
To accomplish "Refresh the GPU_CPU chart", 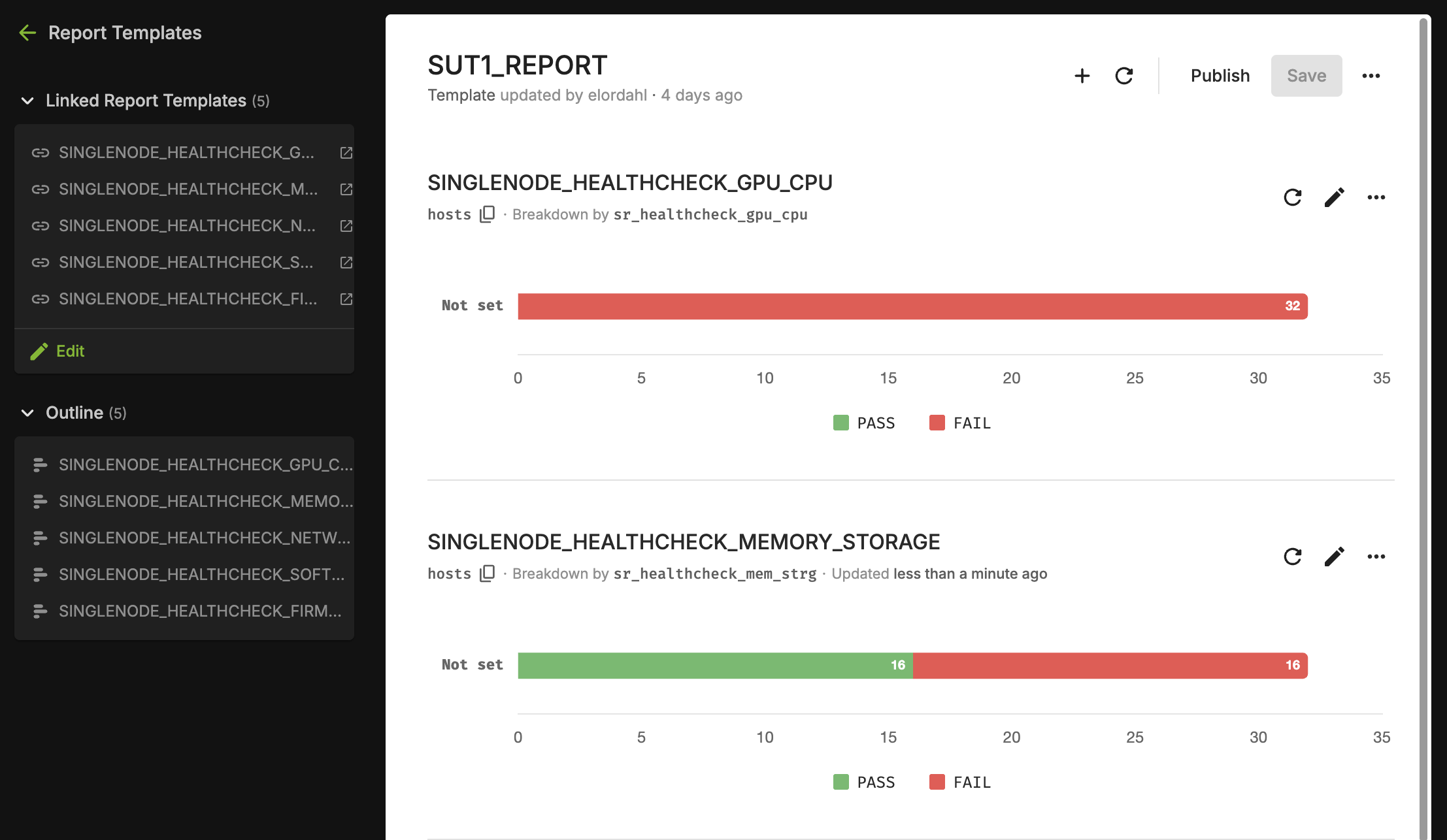I will [1293, 197].
